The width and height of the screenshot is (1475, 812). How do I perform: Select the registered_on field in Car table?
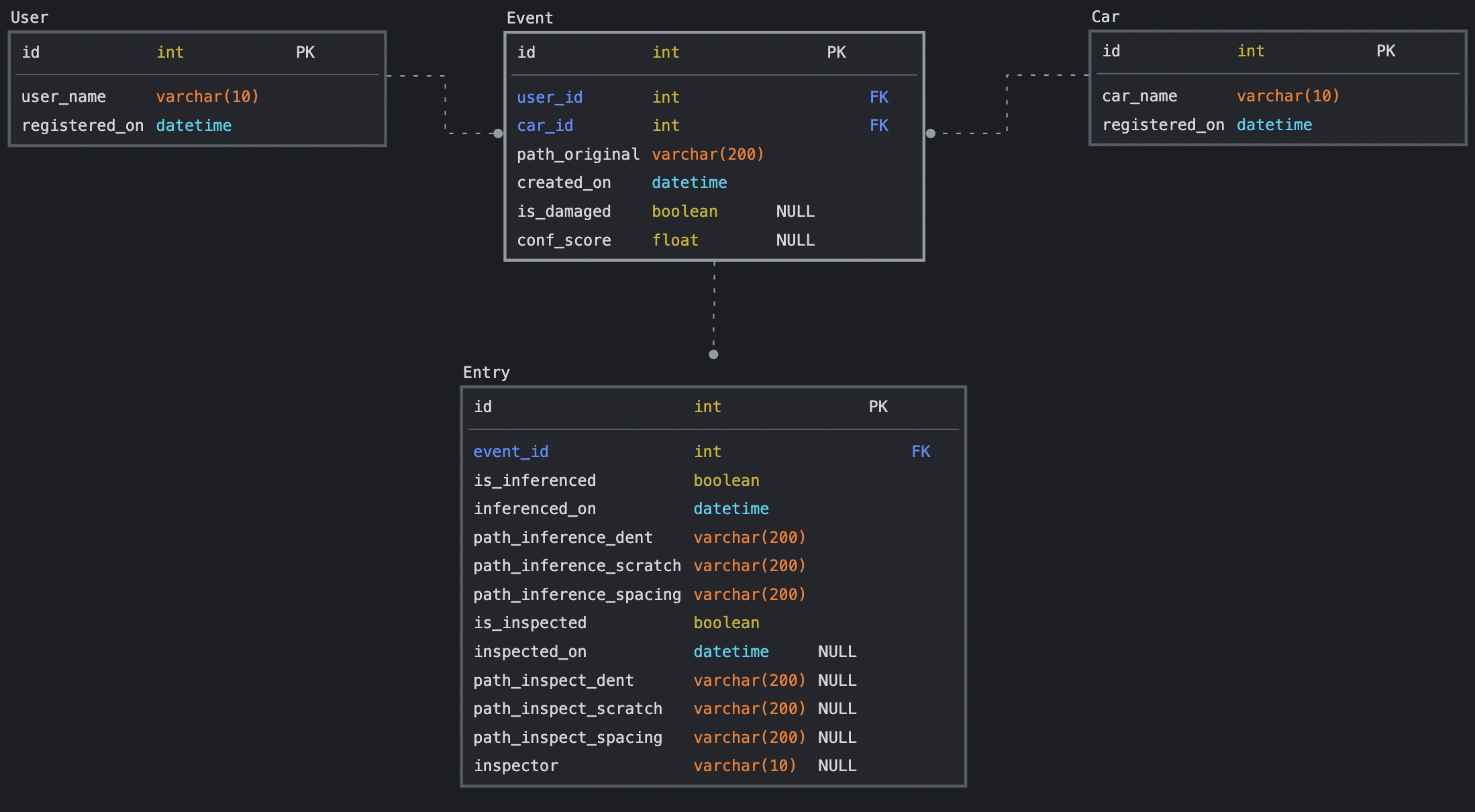point(1163,124)
